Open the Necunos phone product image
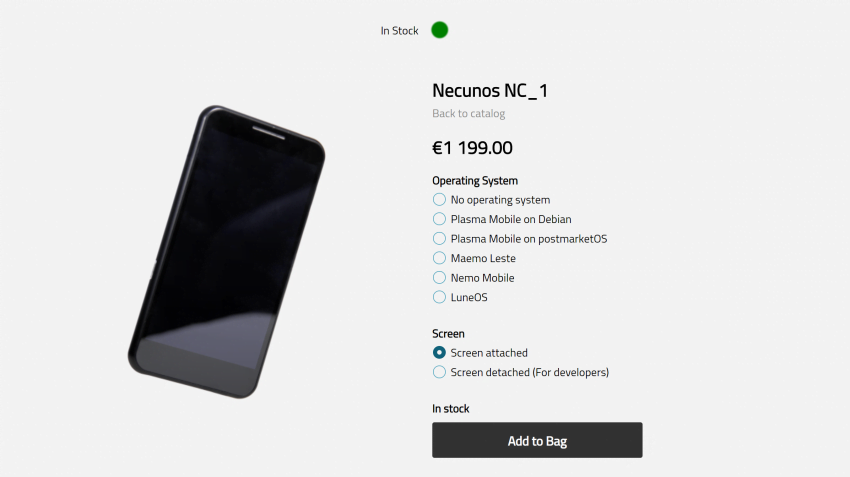 227,252
